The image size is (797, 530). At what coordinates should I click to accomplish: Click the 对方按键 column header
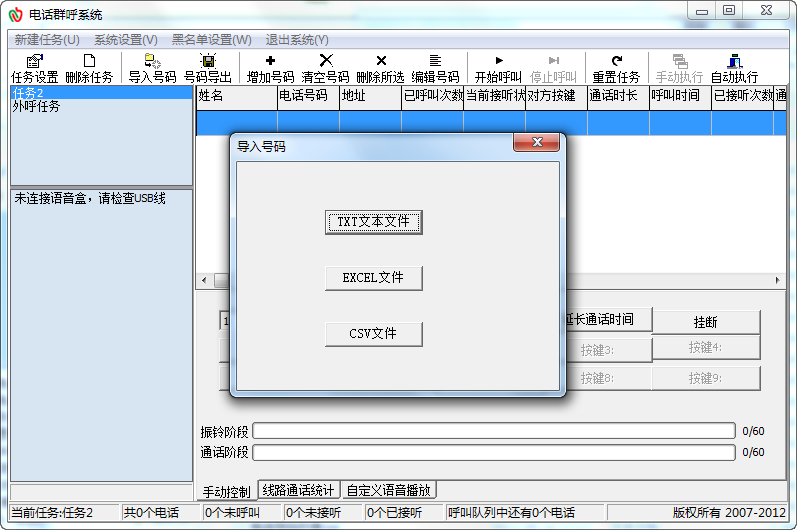(x=556, y=97)
